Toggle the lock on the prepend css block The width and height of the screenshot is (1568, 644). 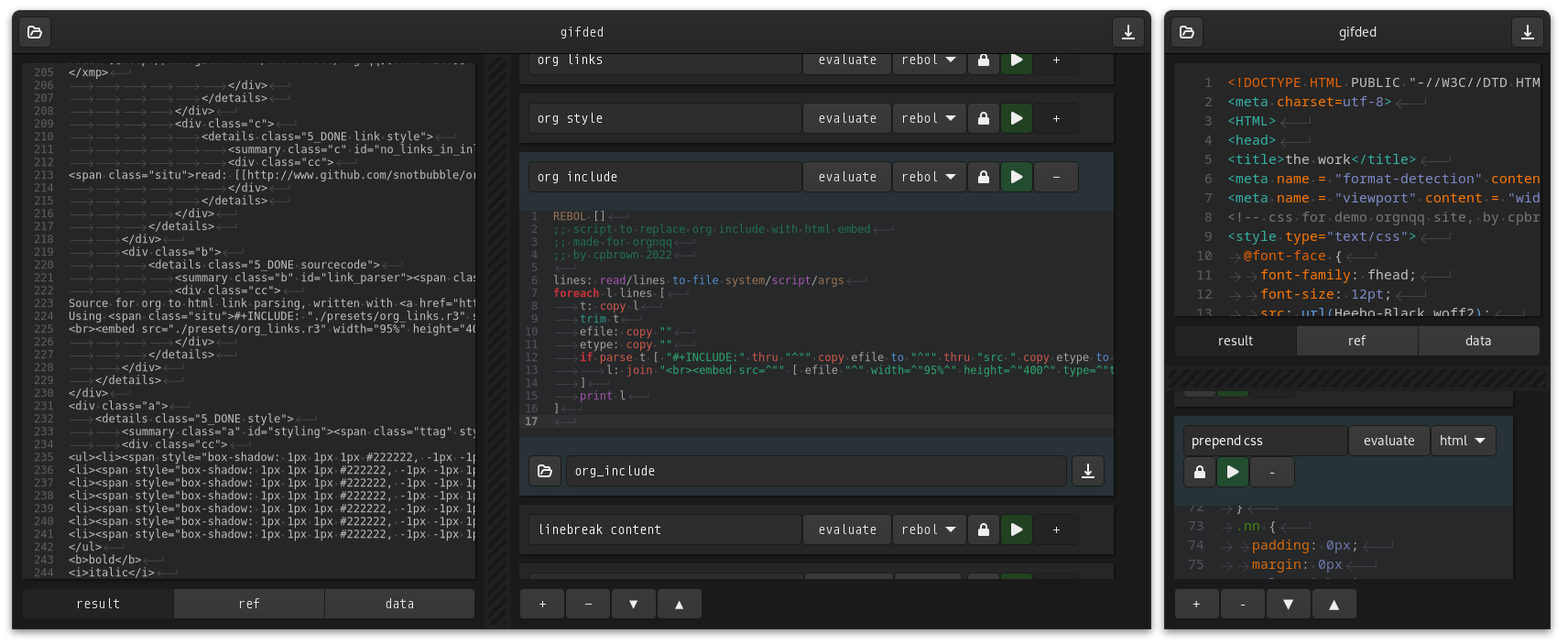(x=1200, y=472)
